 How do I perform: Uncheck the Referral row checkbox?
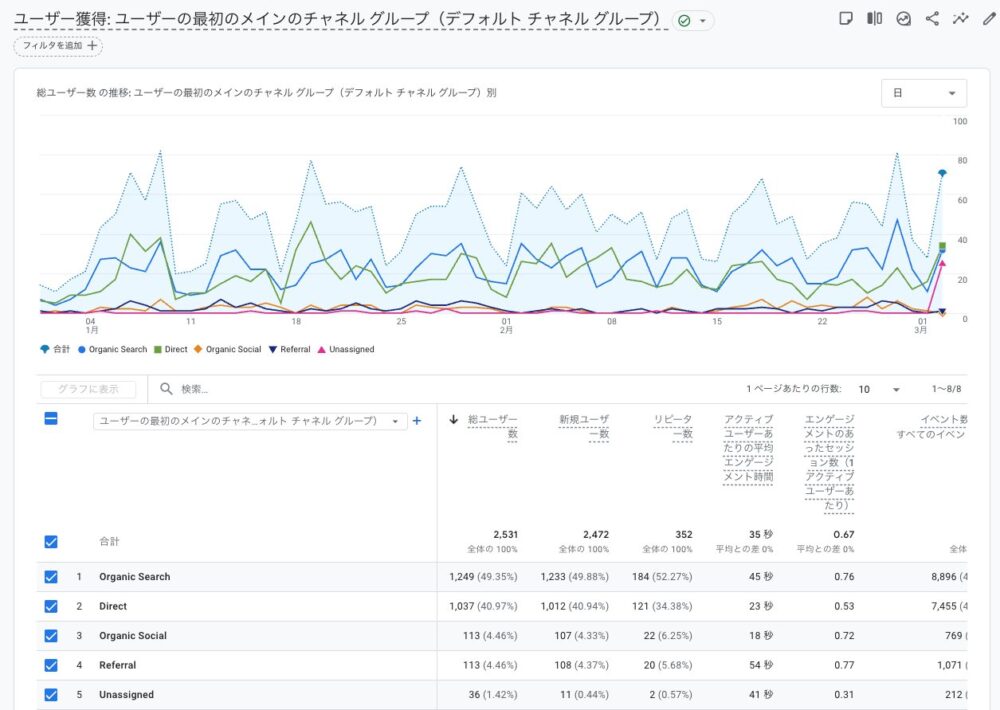click(51, 665)
